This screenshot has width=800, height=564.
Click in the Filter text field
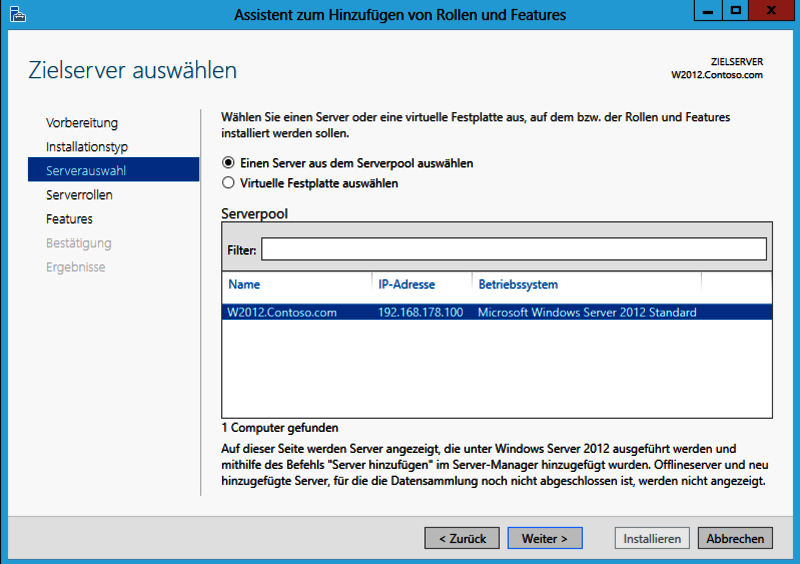pos(514,249)
